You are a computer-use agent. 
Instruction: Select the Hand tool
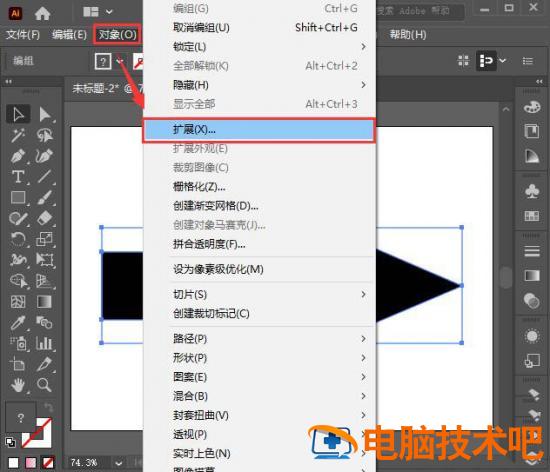pos(18,385)
